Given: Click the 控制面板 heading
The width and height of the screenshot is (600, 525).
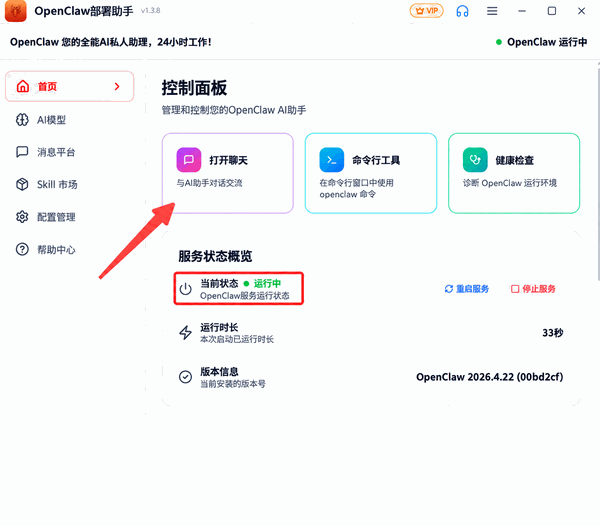Looking at the screenshot, I should point(194,88).
